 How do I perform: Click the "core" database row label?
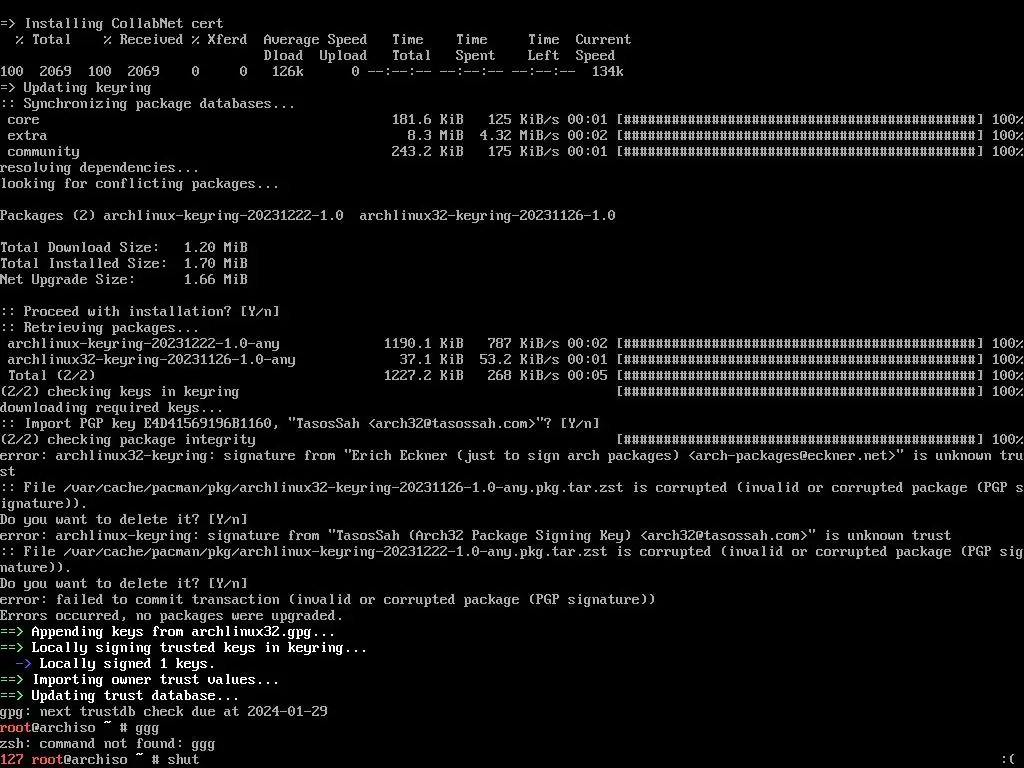[x=24, y=120]
